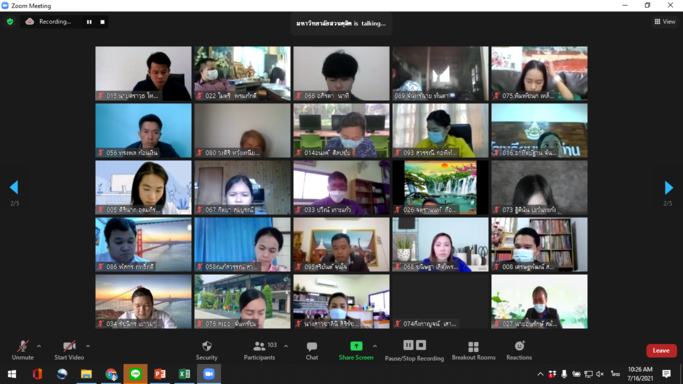Viewport: 683px width, 384px height.
Task: Pause recording in the top recording bar
Action: pyautogui.click(x=89, y=22)
